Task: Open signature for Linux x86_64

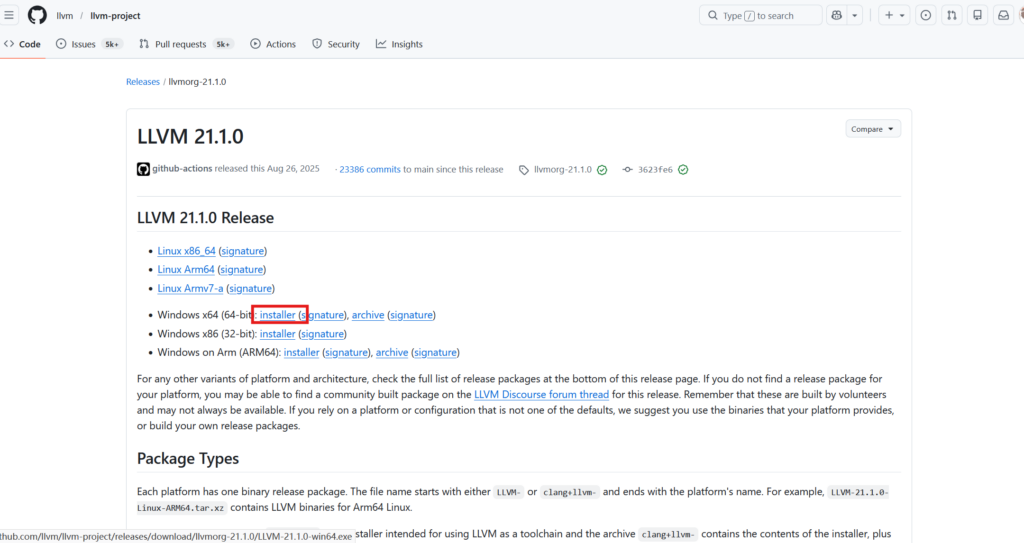Action: 242,251
